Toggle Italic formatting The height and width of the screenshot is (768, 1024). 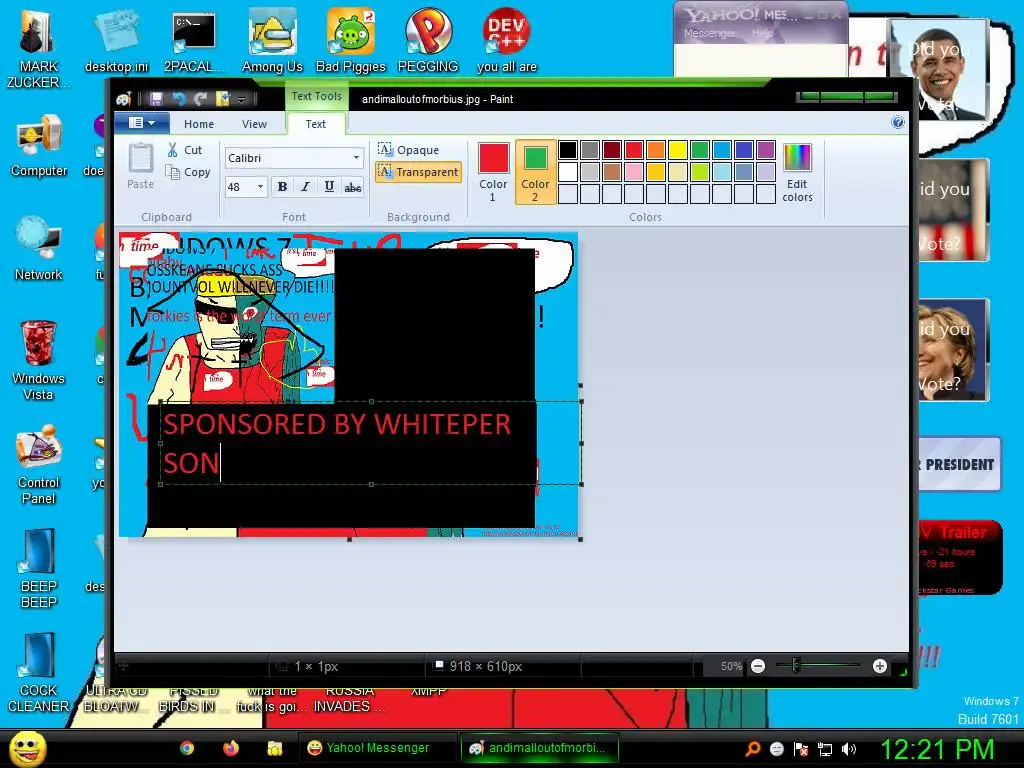coord(305,187)
